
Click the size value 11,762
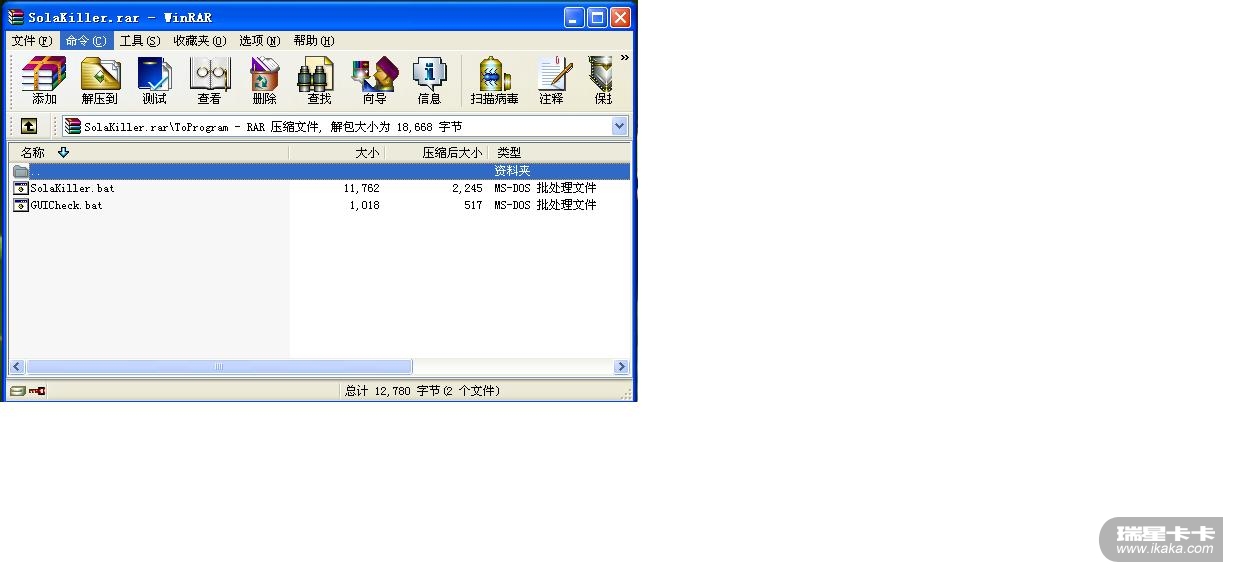(361, 188)
